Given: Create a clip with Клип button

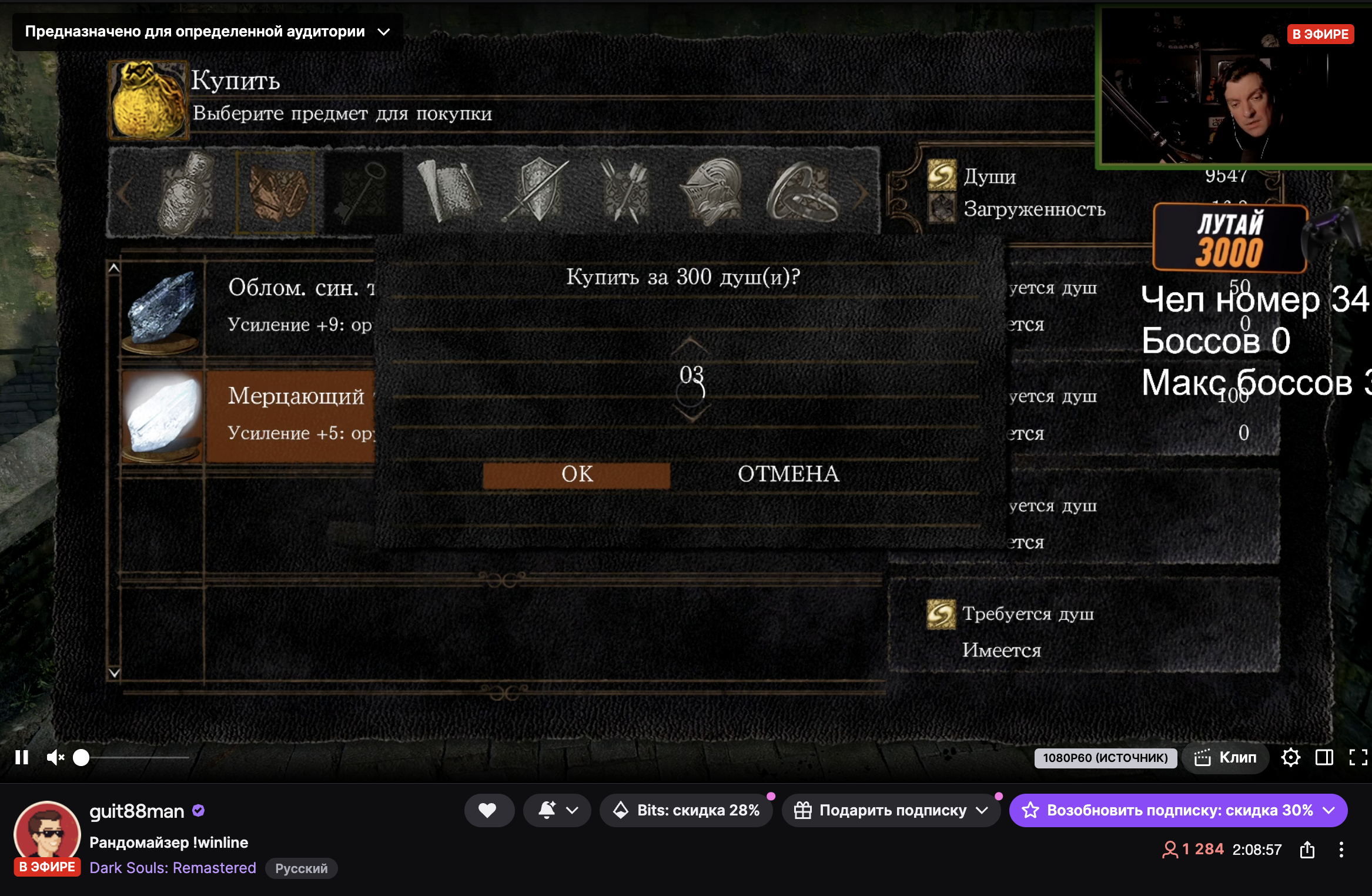Looking at the screenshot, I should (1225, 757).
